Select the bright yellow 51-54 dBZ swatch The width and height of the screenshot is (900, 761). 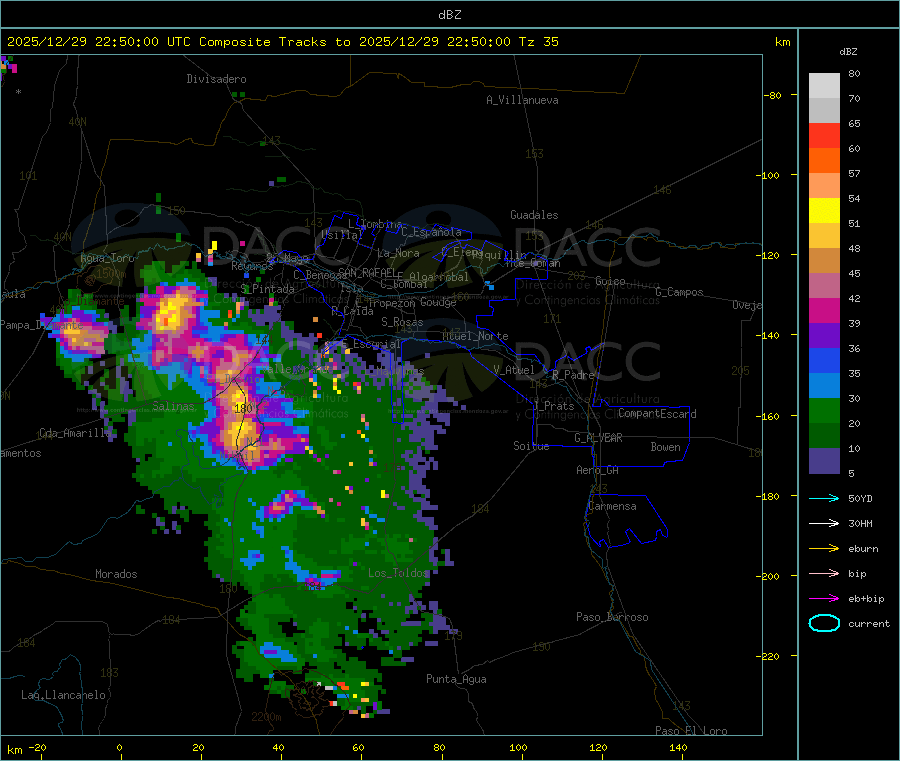tap(824, 211)
